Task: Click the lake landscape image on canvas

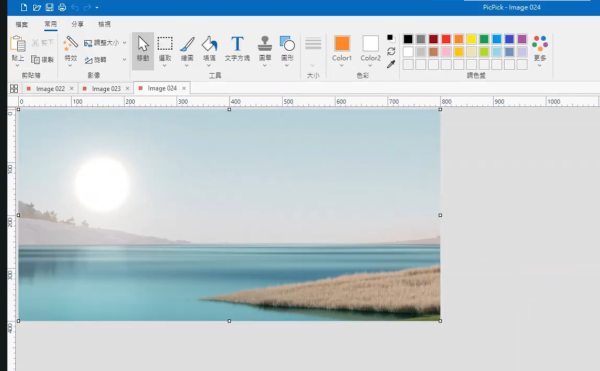Action: click(x=229, y=215)
